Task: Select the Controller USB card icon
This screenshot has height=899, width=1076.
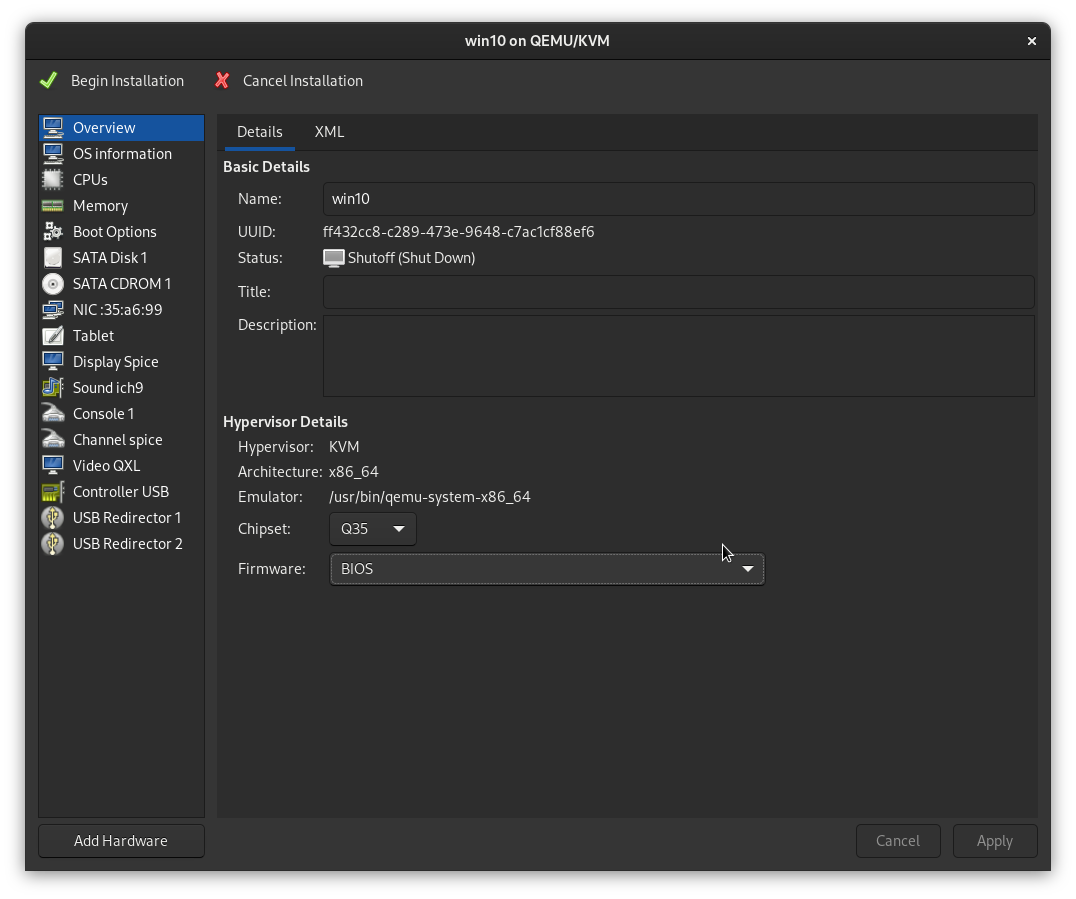Action: tap(53, 492)
